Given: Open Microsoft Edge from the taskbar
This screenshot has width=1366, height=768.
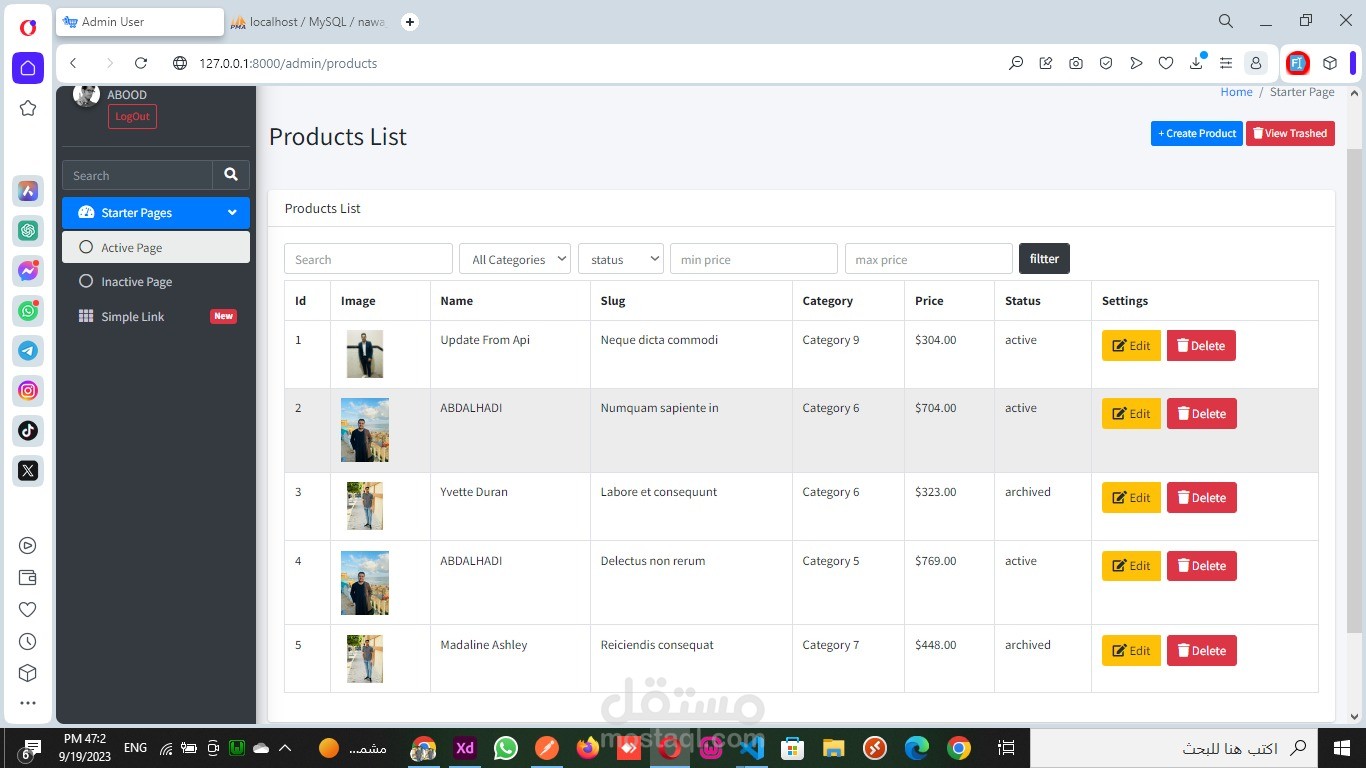Looking at the screenshot, I should click(916, 747).
